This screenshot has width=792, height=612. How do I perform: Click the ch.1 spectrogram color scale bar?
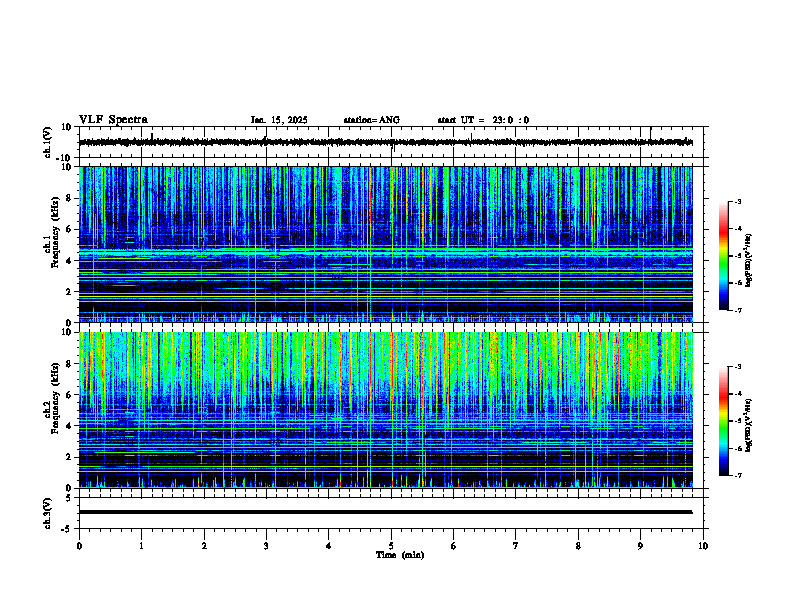click(723, 256)
